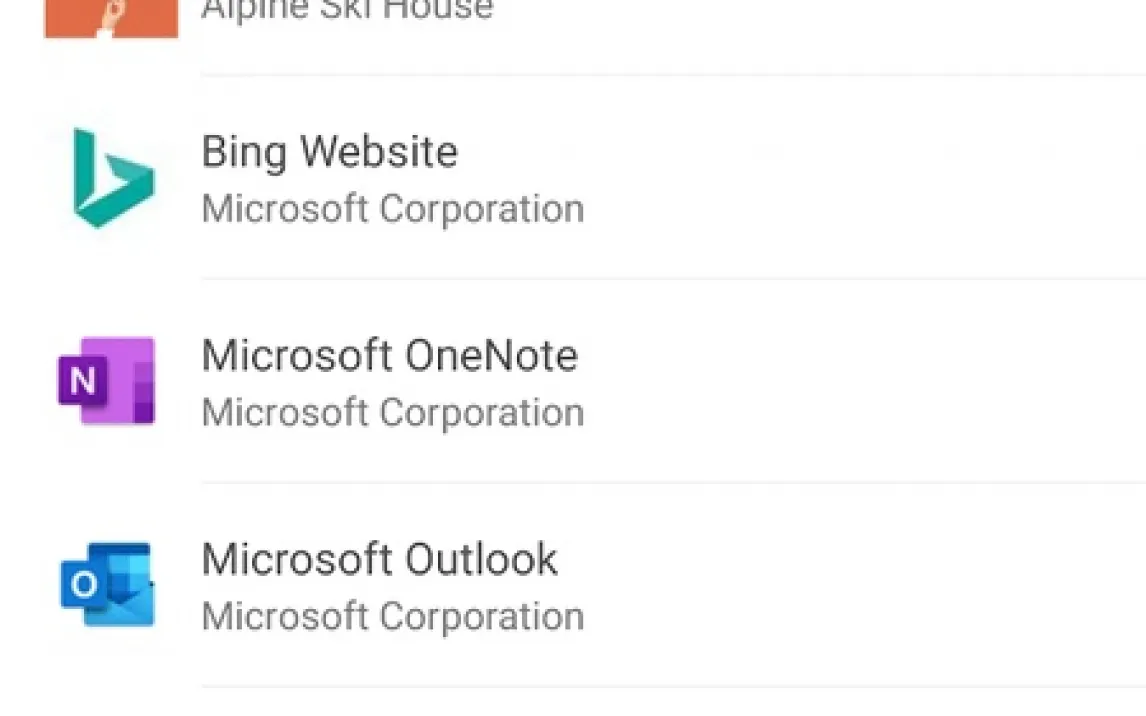Click Microsoft Corporation publisher under Microsoft OneNote

coord(392,412)
